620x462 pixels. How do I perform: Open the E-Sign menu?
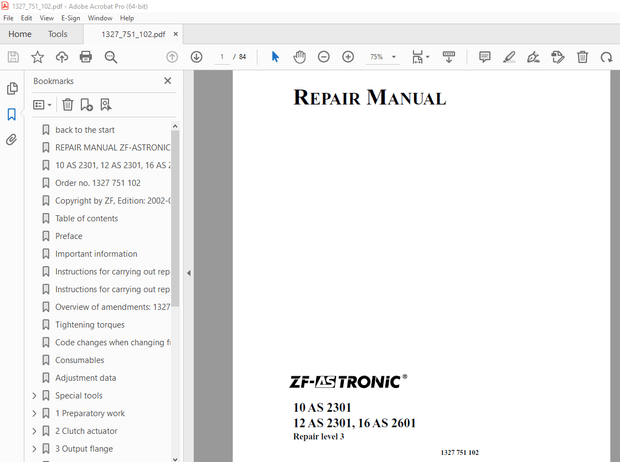71,18
